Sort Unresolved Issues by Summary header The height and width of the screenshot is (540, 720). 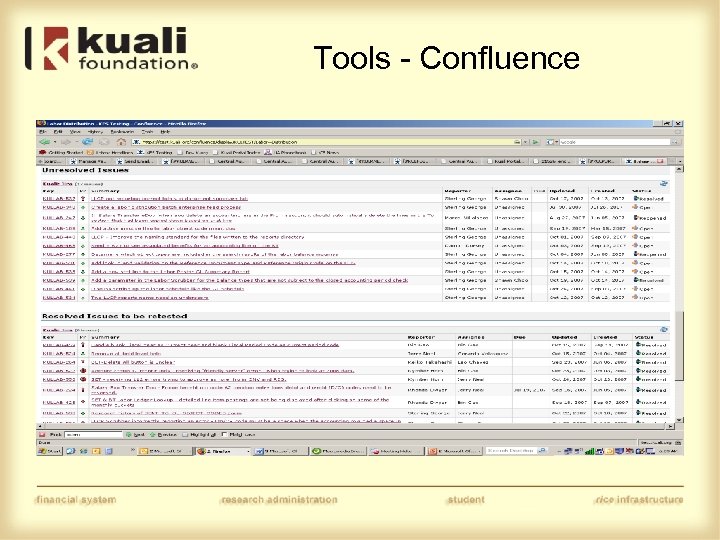[x=105, y=191]
